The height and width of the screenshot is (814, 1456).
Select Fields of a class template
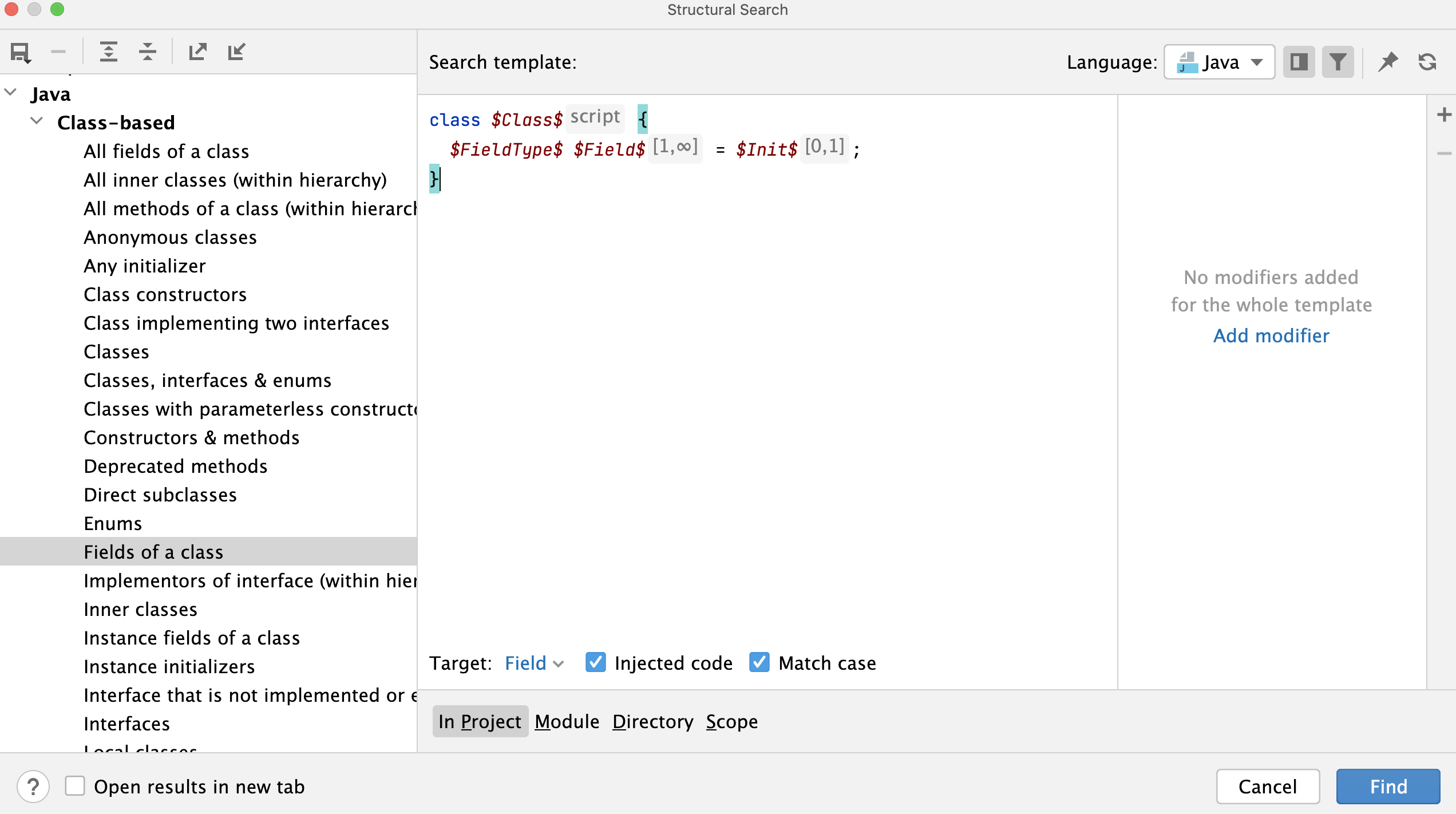[153, 551]
